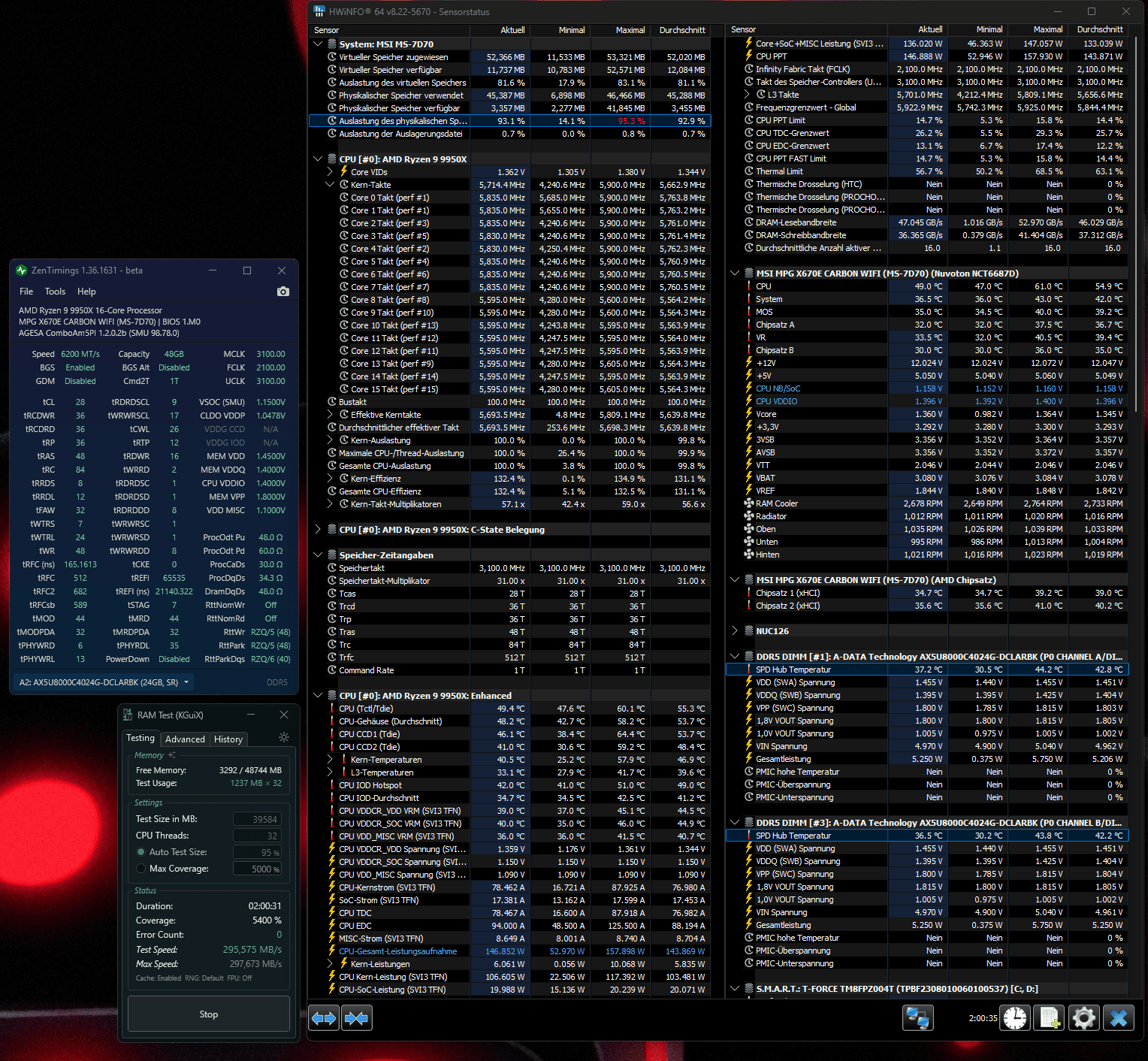The width and height of the screenshot is (1148, 1061).
Task: Collapse the DDR5 DIMM [#1] sensor group
Action: [735, 657]
